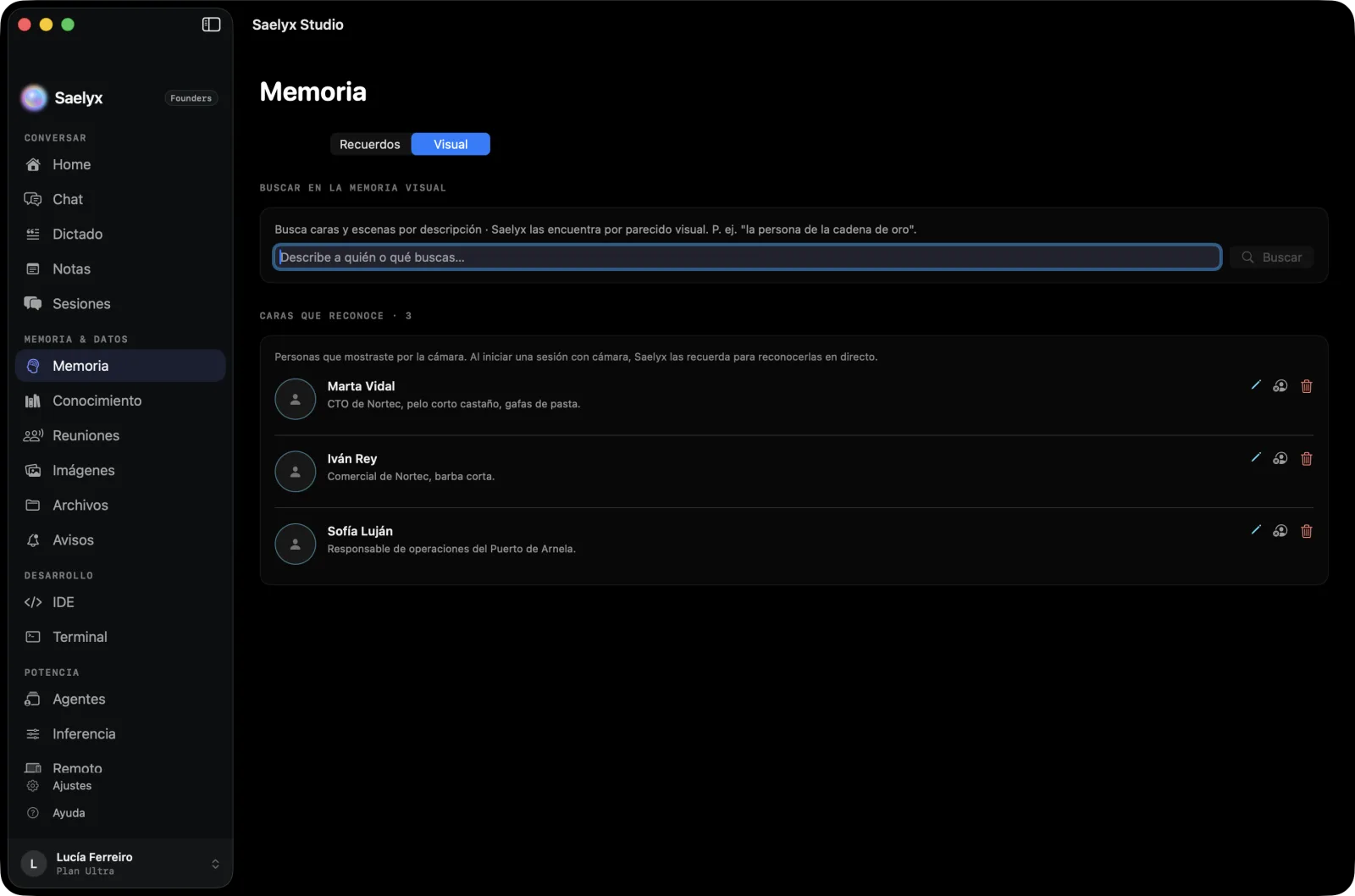Select the Visual tab
Viewport: 1355px width, 896px height.
[451, 144]
